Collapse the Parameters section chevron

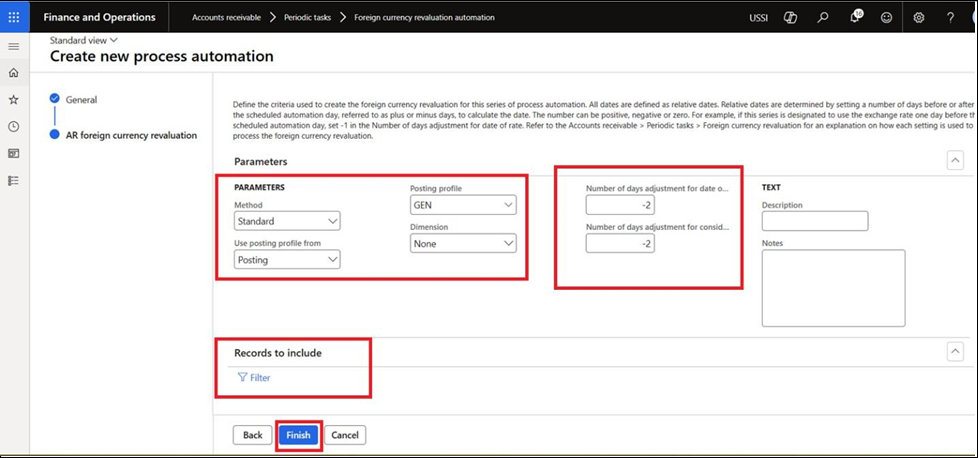coord(954,161)
